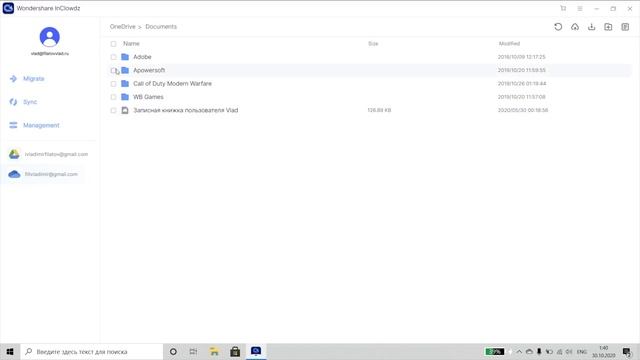This screenshot has width=640, height=360.
Task: Click the Windows taskbar search field
Action: [92, 351]
